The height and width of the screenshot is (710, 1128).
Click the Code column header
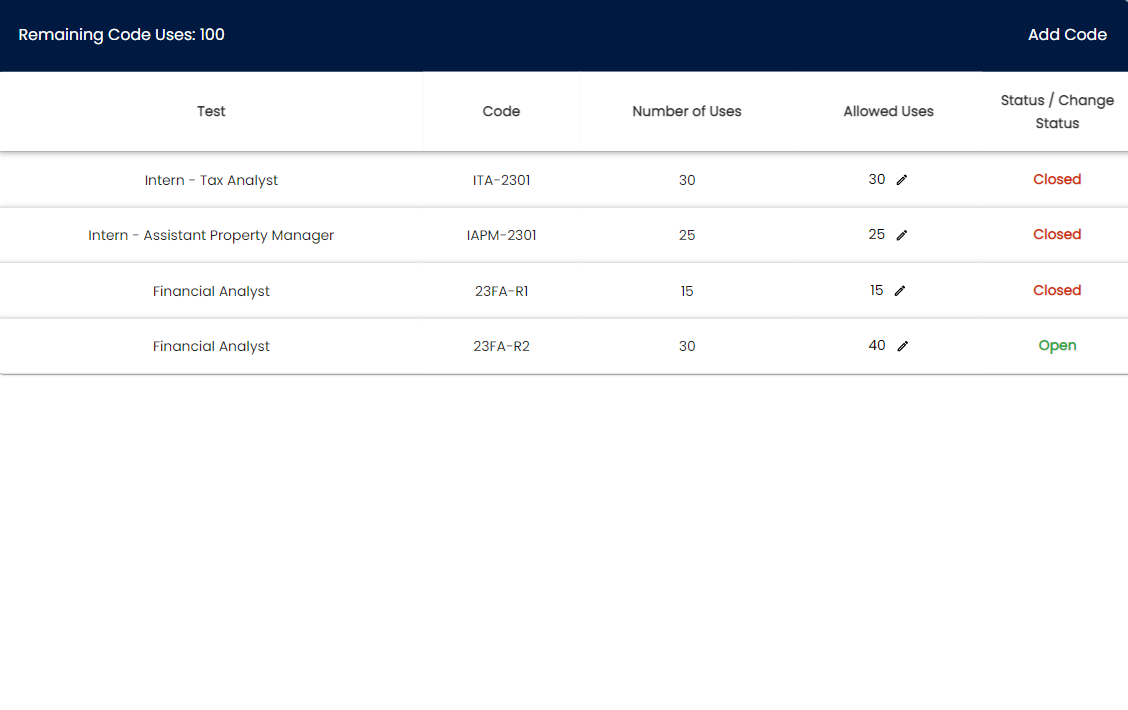(501, 112)
